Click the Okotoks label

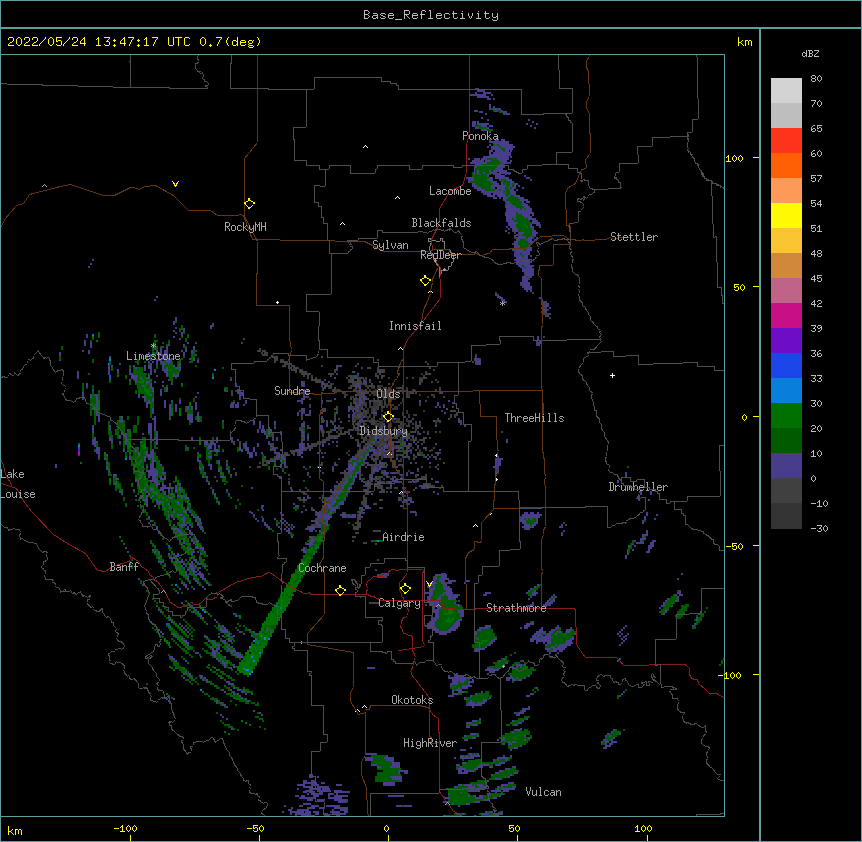(x=412, y=700)
